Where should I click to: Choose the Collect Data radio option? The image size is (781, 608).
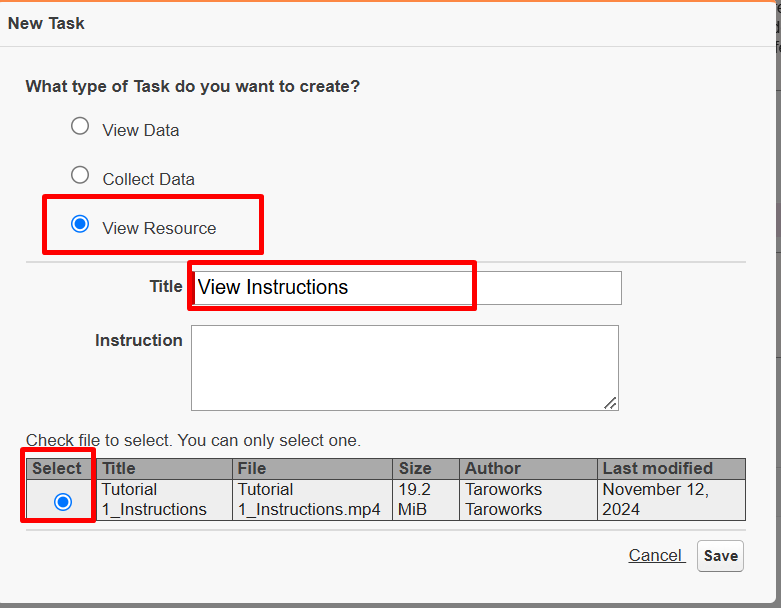(80, 176)
